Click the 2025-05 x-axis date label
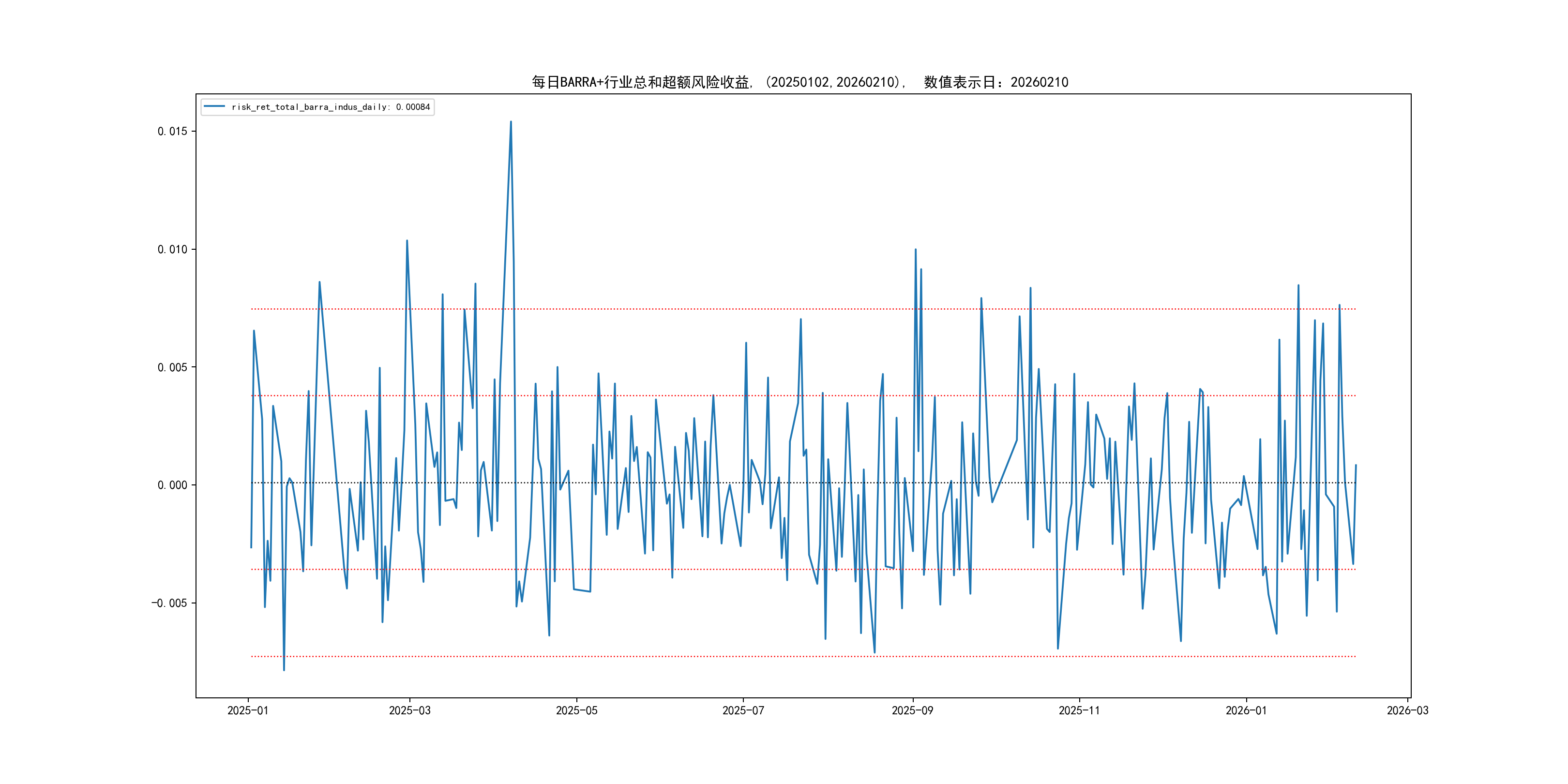 [576, 710]
